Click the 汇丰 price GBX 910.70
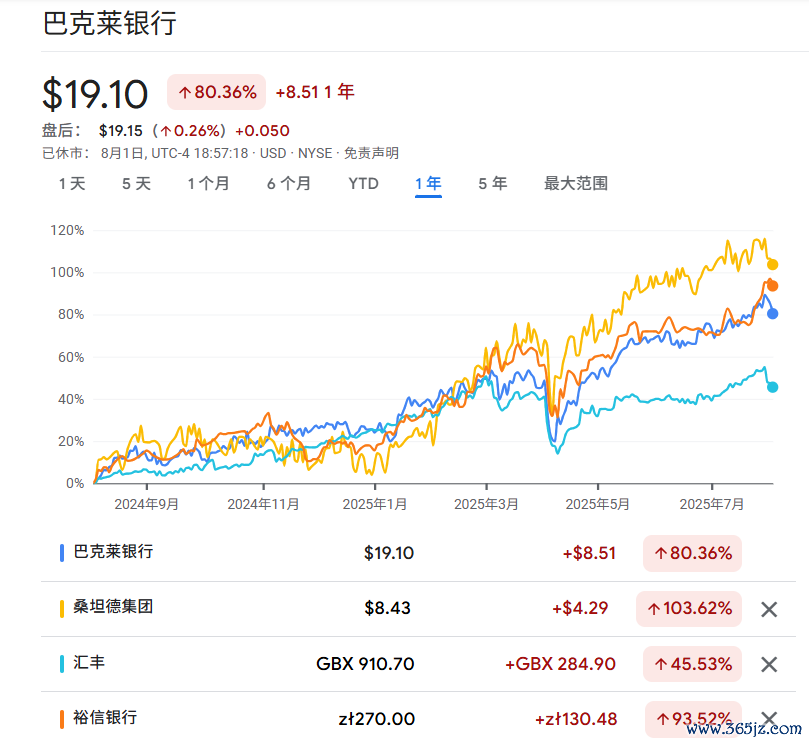 click(x=365, y=664)
